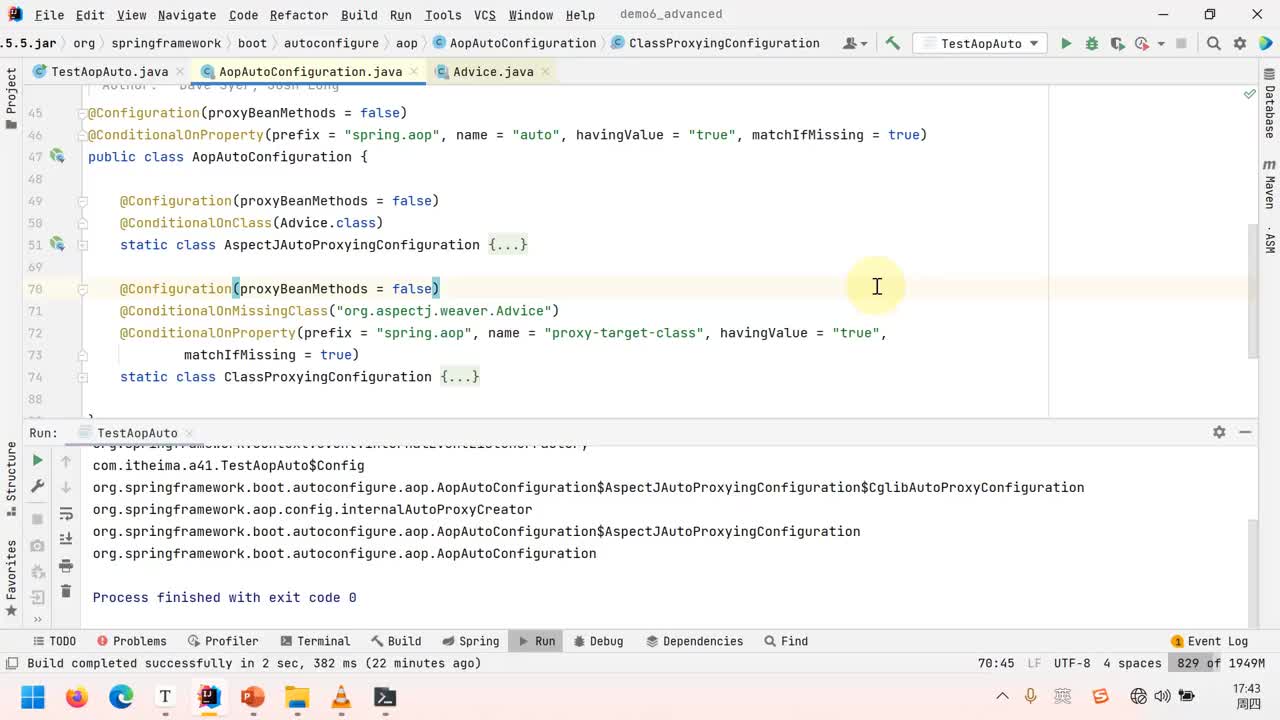
Task: Hide the Run tool window with the minimize dash
Action: pos(1245,432)
